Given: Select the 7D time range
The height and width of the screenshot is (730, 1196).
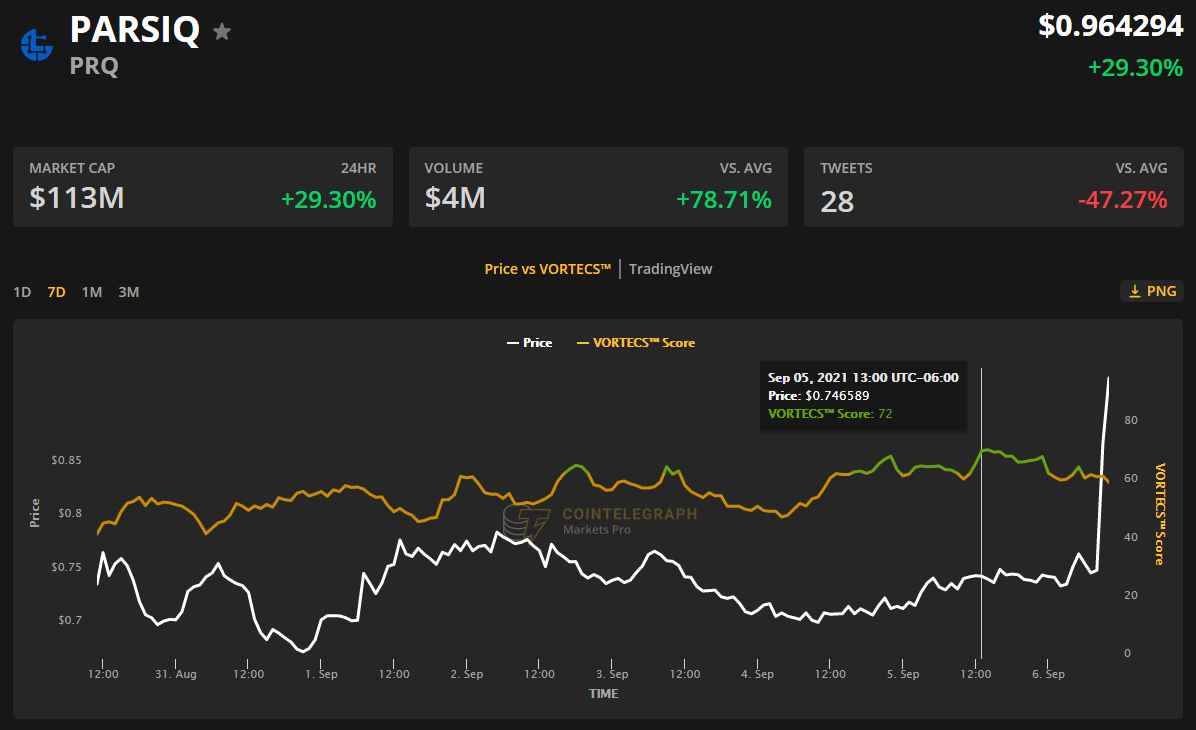Looking at the screenshot, I should (57, 292).
